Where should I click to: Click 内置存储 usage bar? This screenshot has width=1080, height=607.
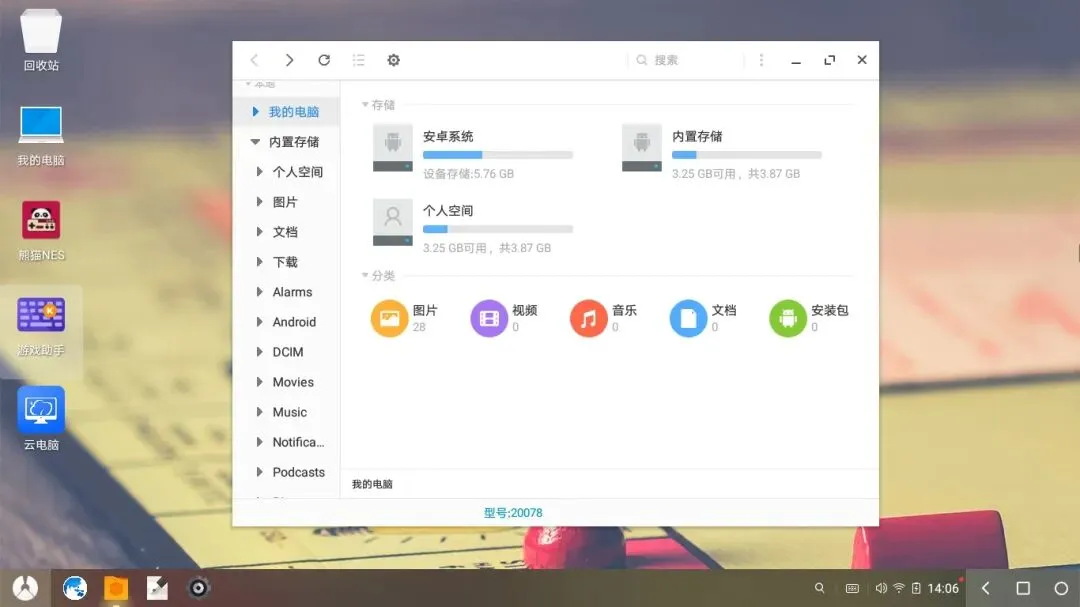click(747, 155)
